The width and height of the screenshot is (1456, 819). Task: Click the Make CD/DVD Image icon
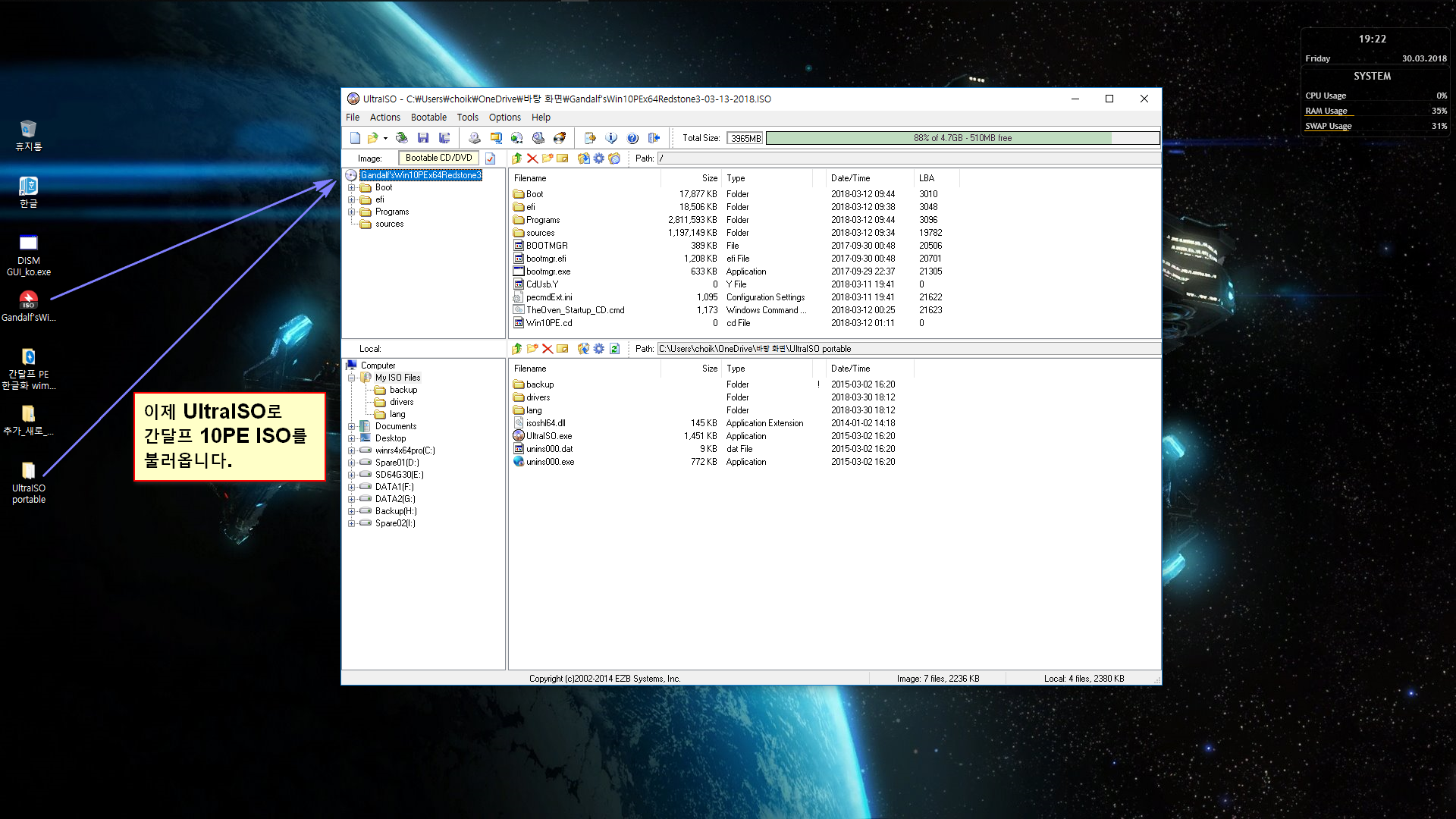pos(474,138)
